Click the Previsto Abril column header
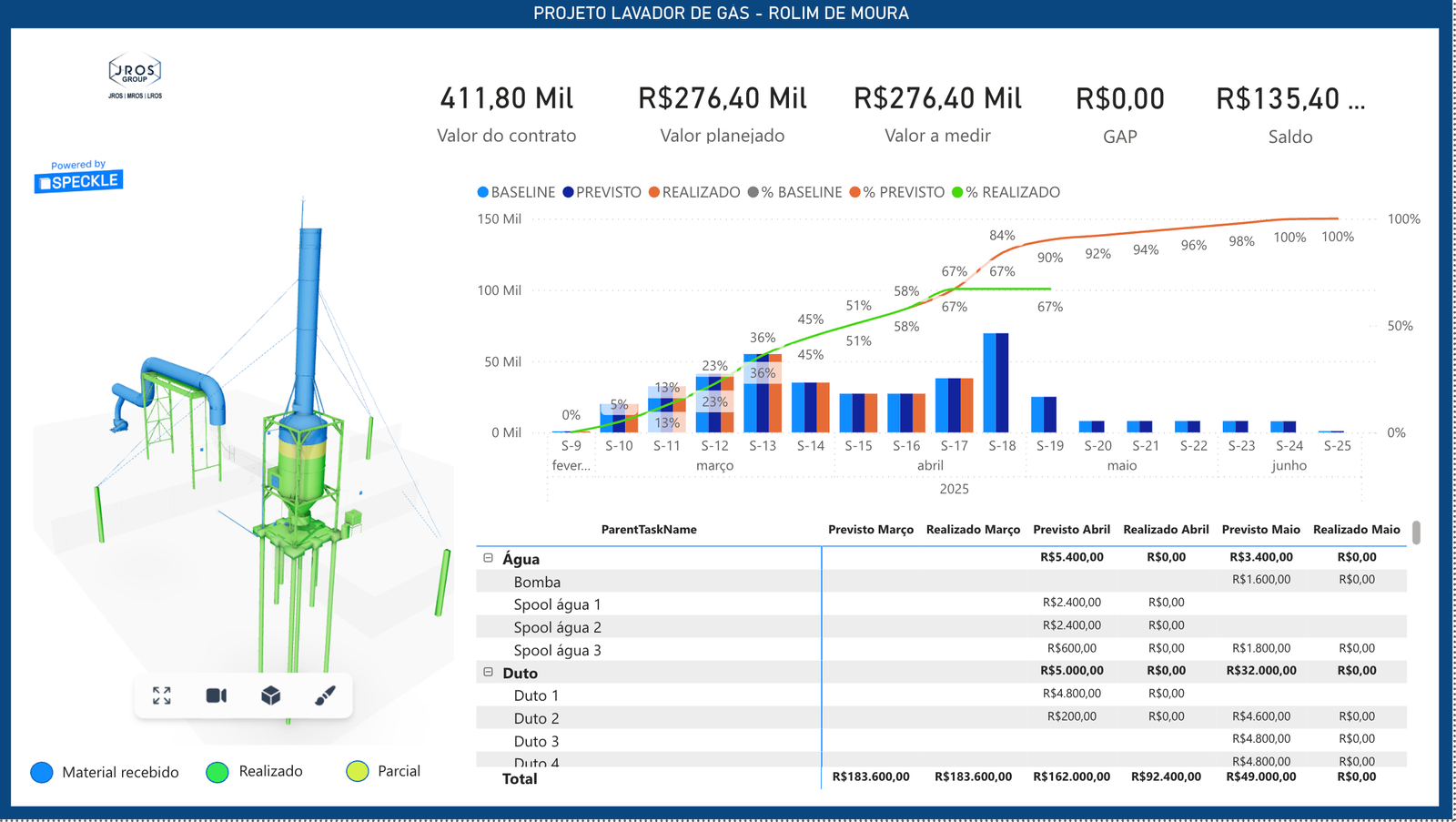The width and height of the screenshot is (1456, 822). click(x=1071, y=529)
